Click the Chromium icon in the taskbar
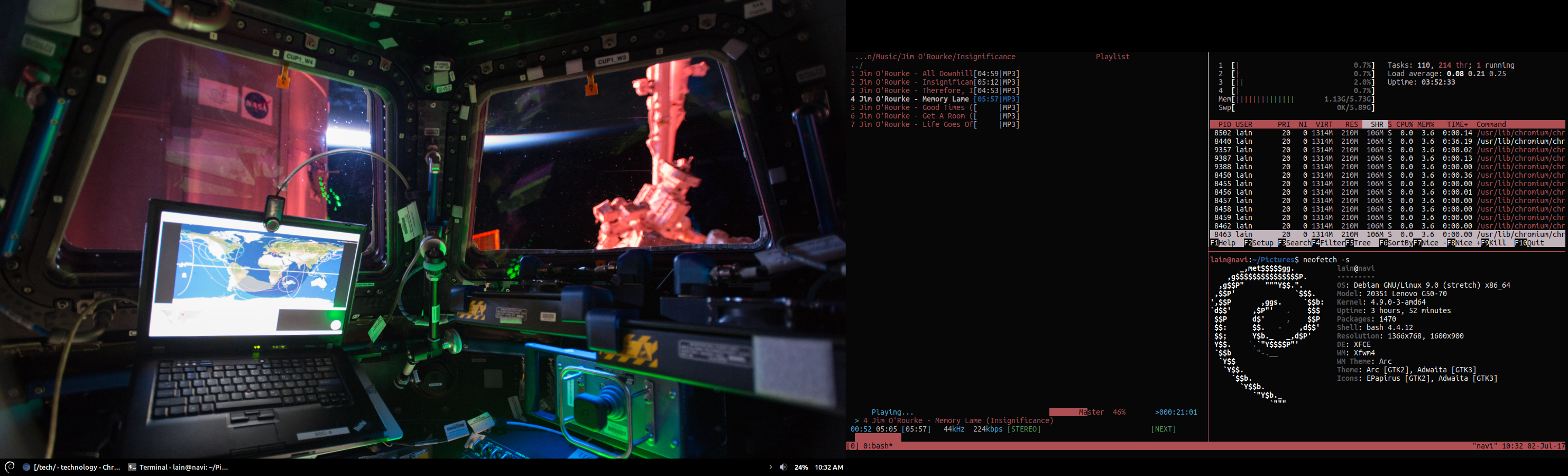 point(26,468)
